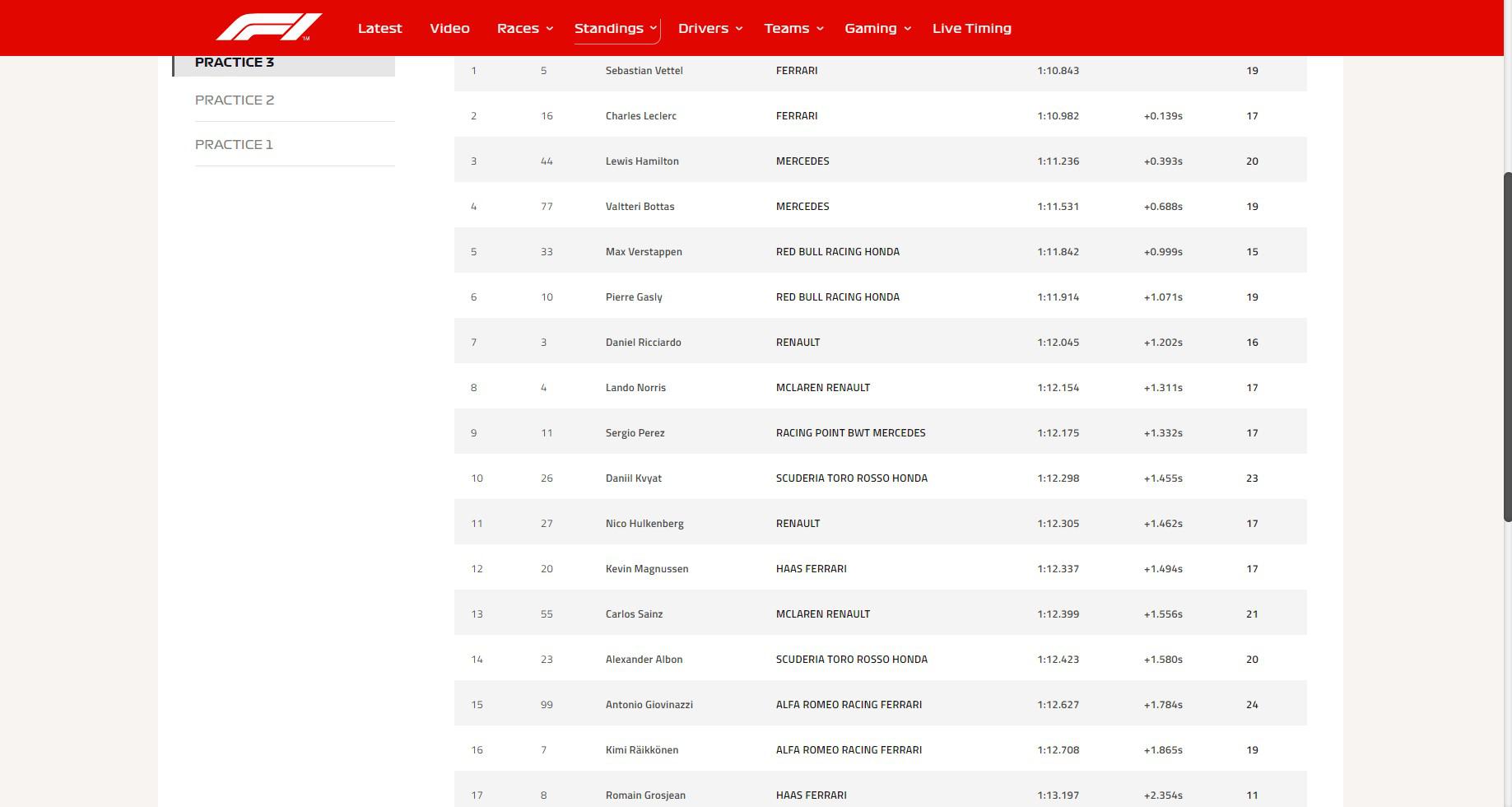Screen dimensions: 1512x807
Task: Click Carlos Sainz's name
Action: pos(634,614)
